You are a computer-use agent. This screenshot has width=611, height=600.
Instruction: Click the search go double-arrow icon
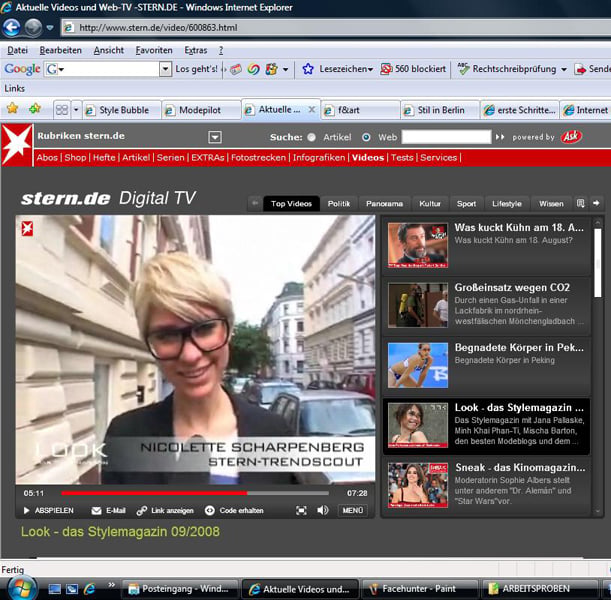tap(500, 137)
